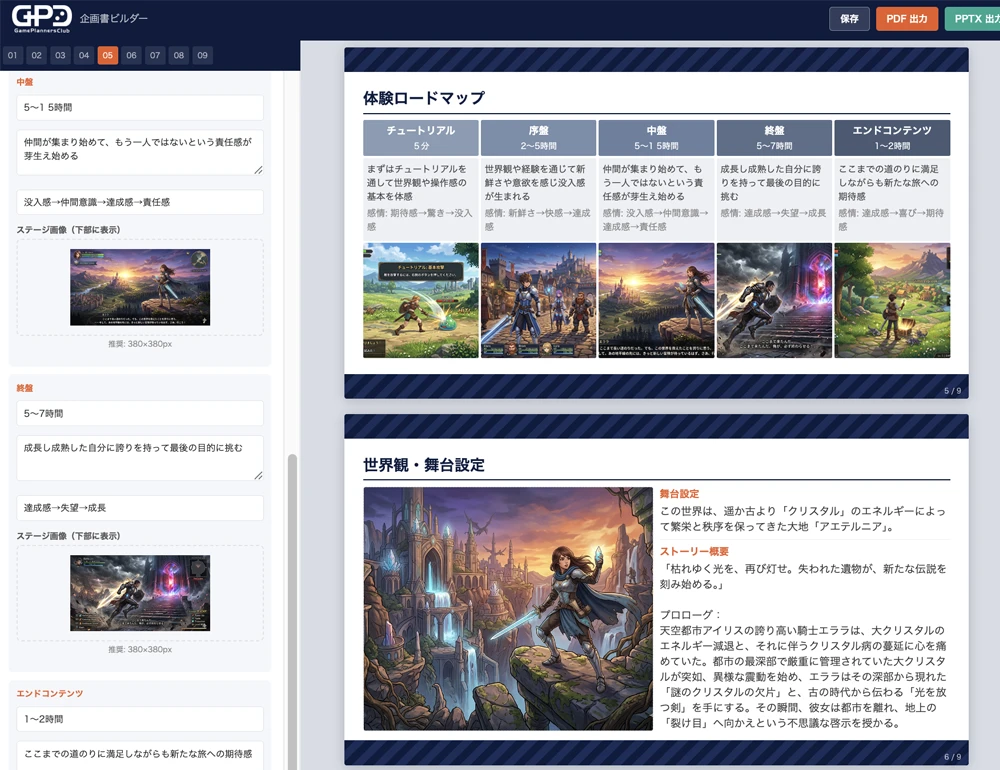Click the 終盤 stage image thumbnail

(x=140, y=594)
